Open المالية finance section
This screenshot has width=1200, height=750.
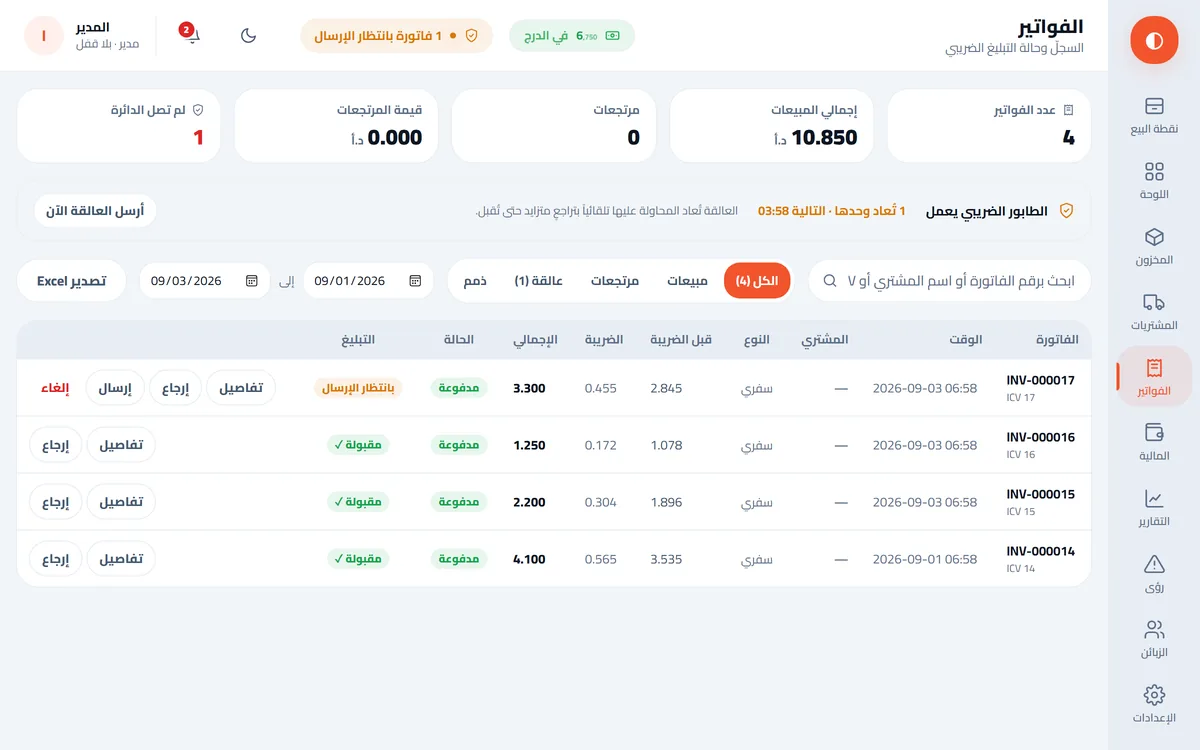[1154, 443]
